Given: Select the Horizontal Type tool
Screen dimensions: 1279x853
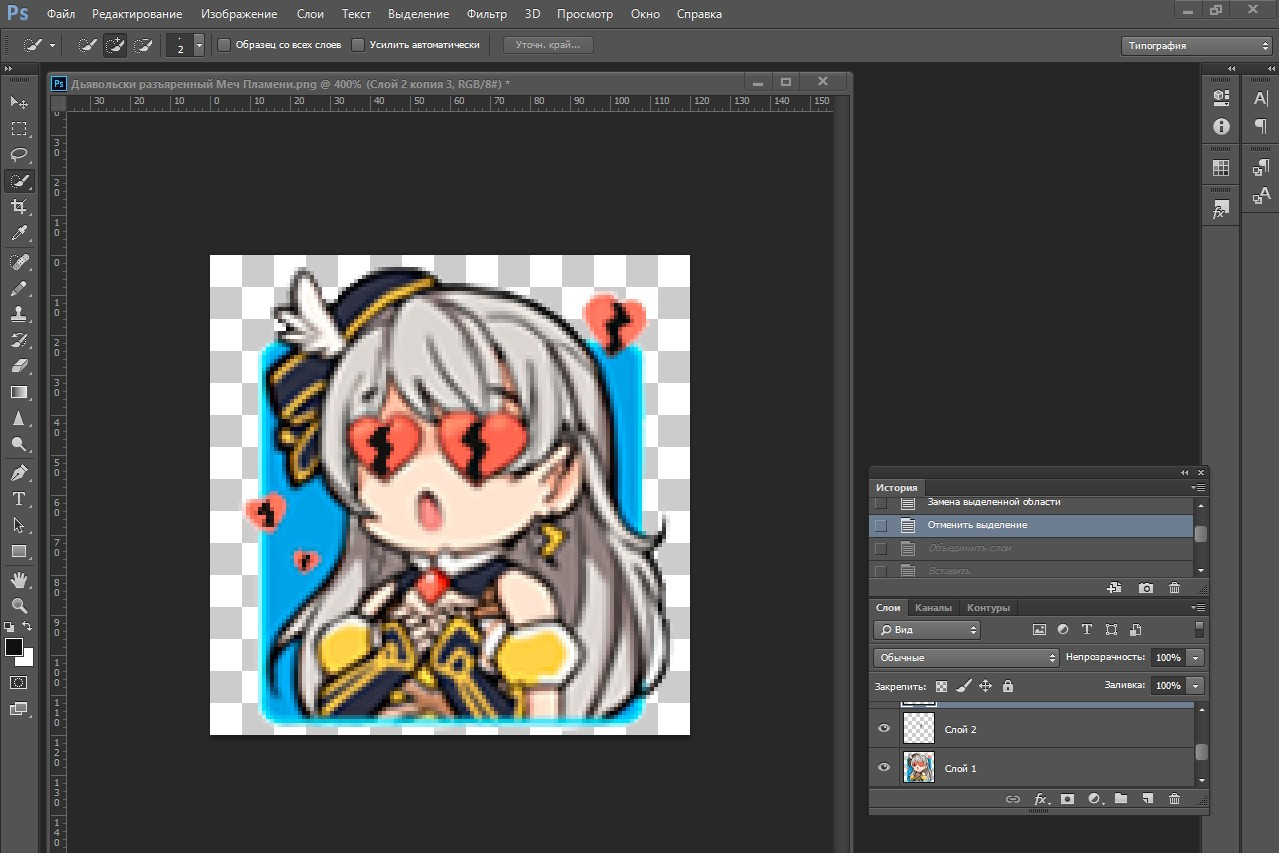Looking at the screenshot, I should pyautogui.click(x=19, y=498).
